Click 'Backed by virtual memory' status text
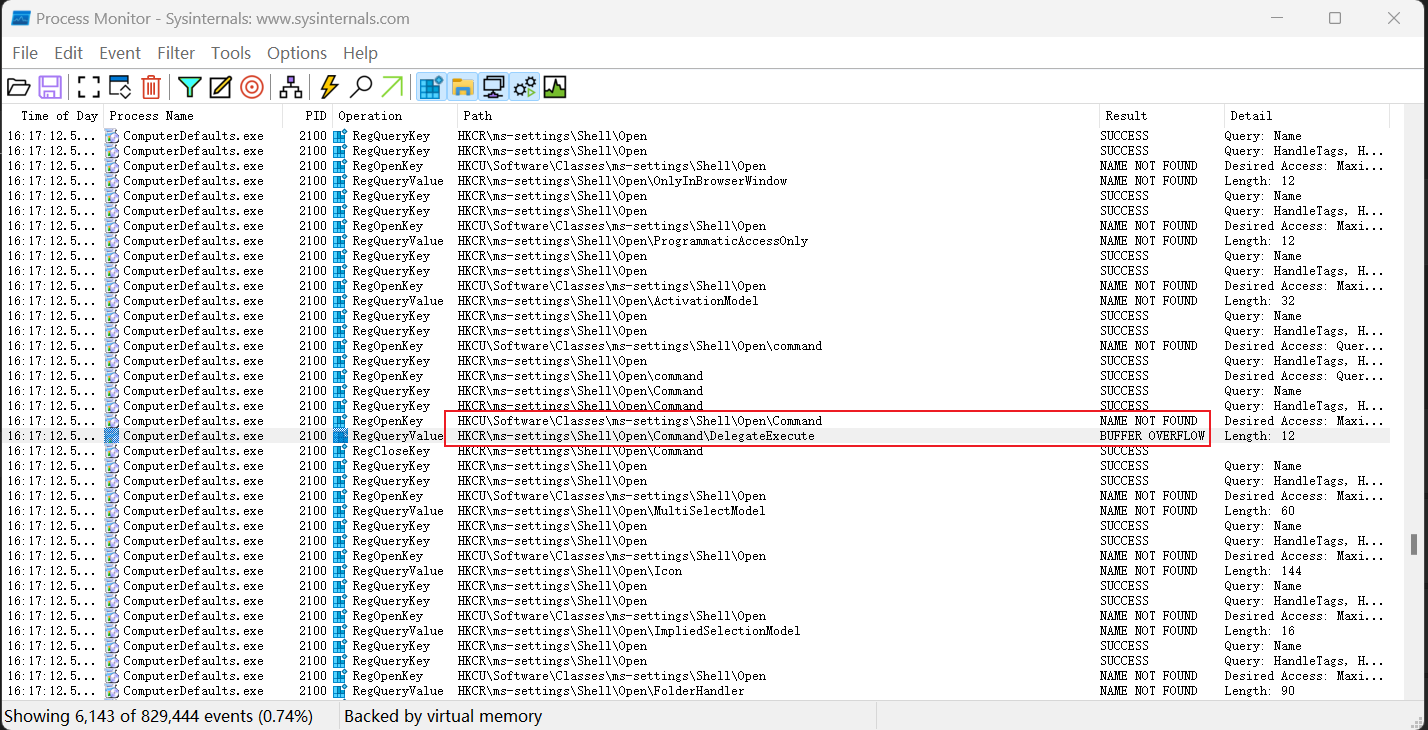 tap(443, 716)
